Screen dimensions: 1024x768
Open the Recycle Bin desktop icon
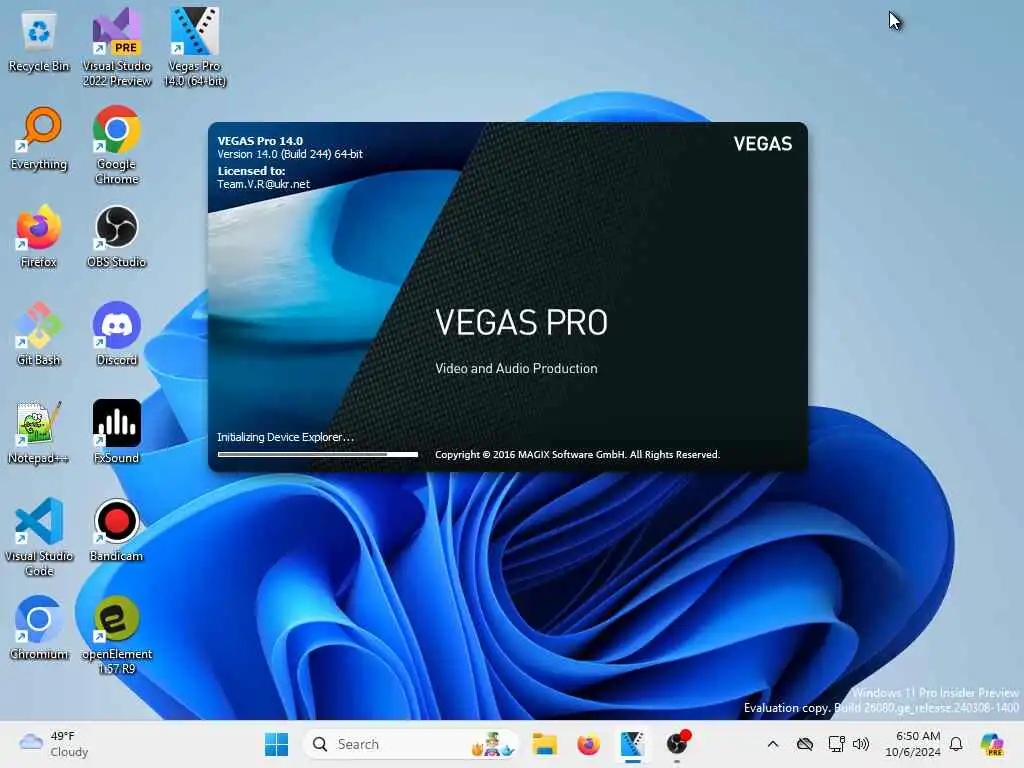tap(39, 40)
